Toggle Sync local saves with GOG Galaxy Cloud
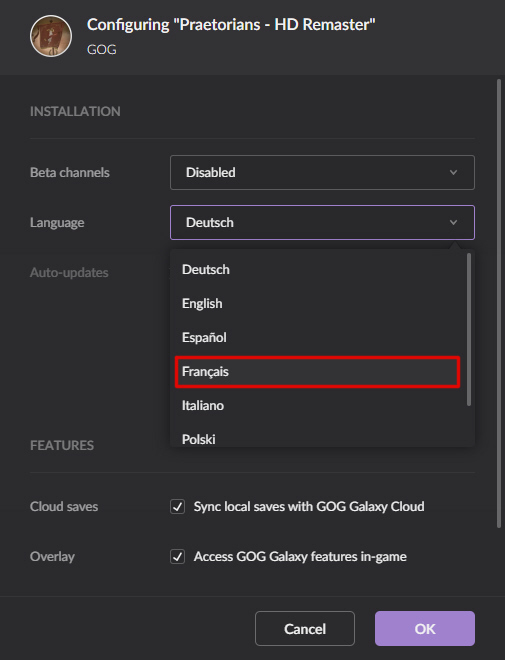This screenshot has width=505, height=660. [x=177, y=506]
